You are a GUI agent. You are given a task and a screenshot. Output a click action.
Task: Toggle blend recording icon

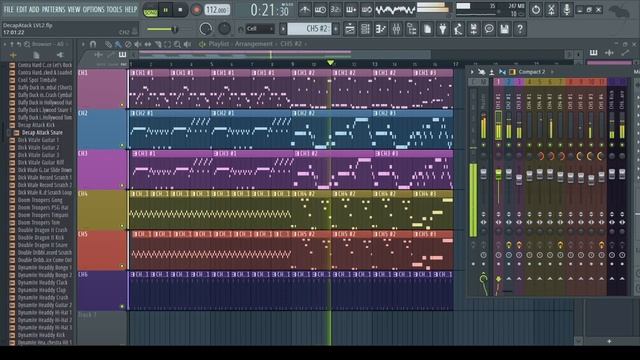coord(351,10)
